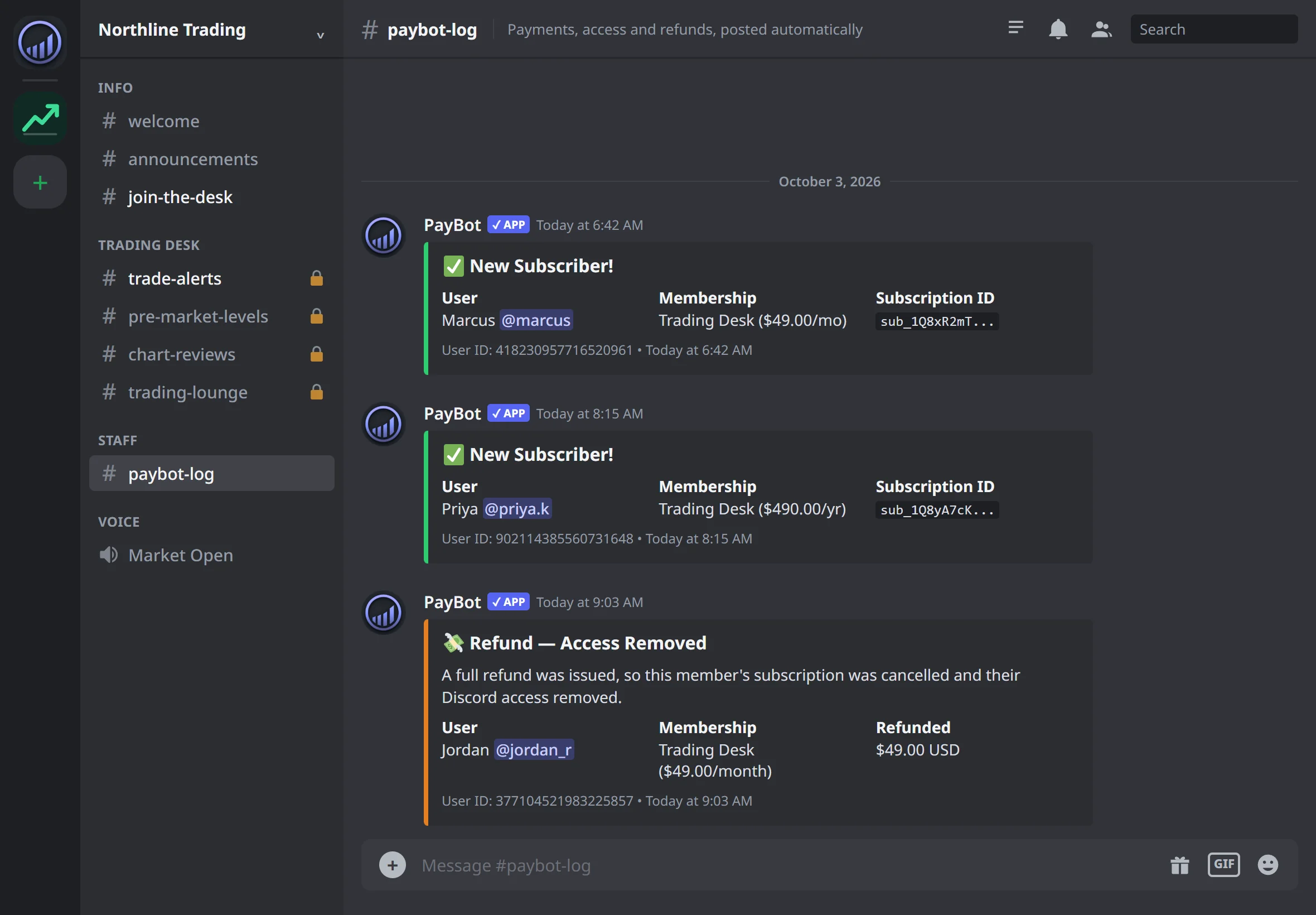This screenshot has width=1316, height=915.
Task: Open the gift icon in message bar
Action: (x=1179, y=865)
